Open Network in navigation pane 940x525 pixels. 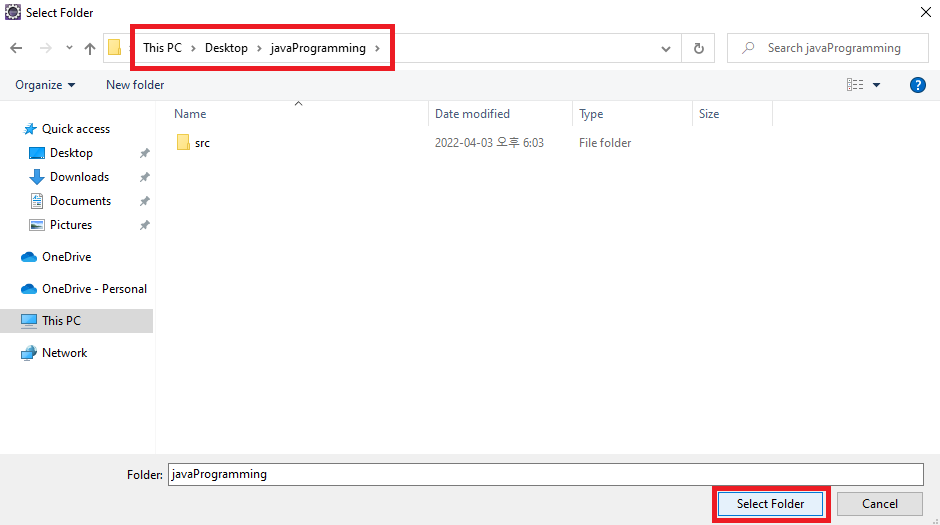click(65, 353)
